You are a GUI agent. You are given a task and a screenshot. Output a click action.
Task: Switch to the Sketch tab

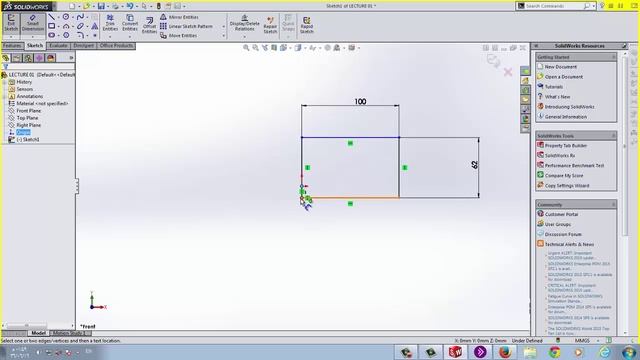[x=35, y=46]
